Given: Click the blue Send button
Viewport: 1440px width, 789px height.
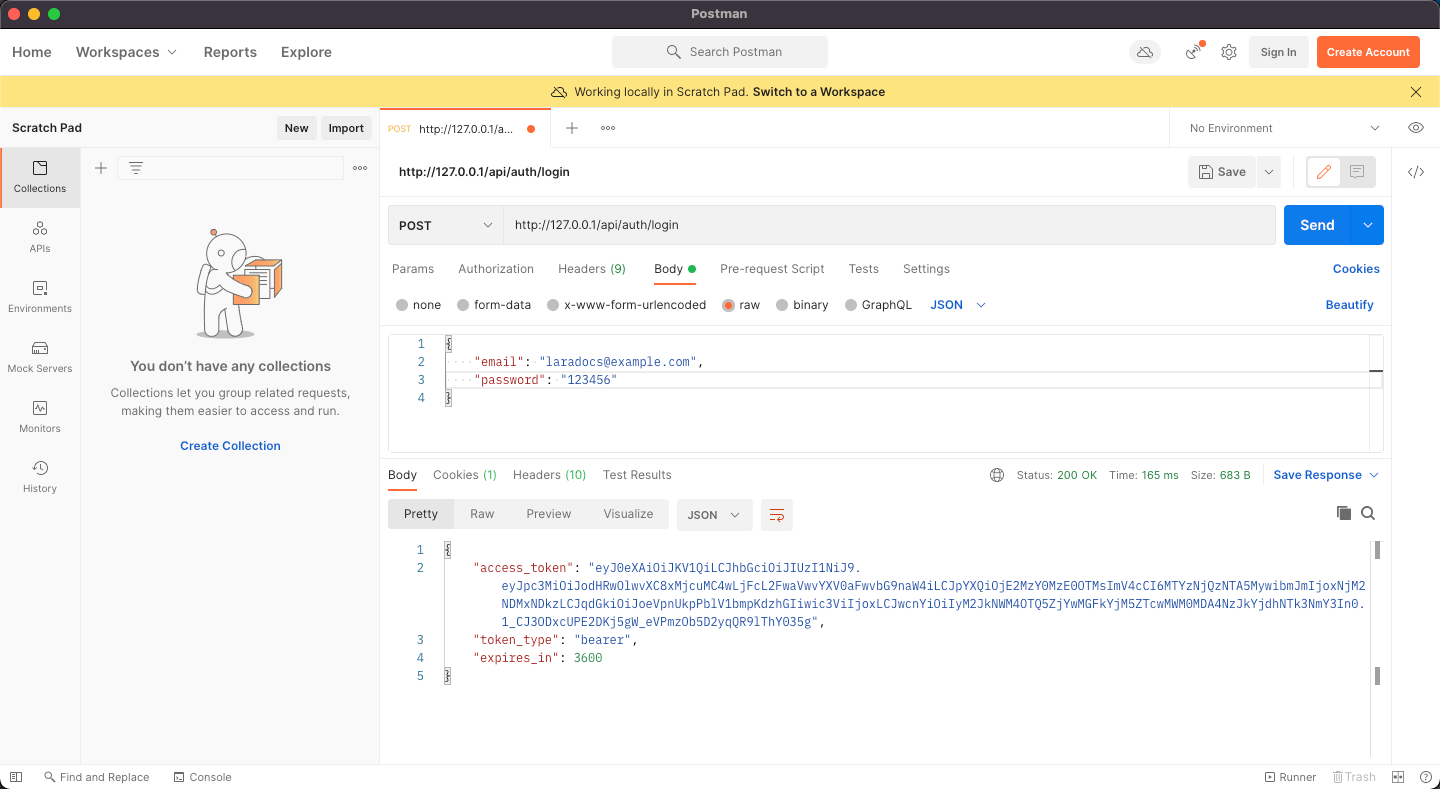Looking at the screenshot, I should (x=1317, y=225).
